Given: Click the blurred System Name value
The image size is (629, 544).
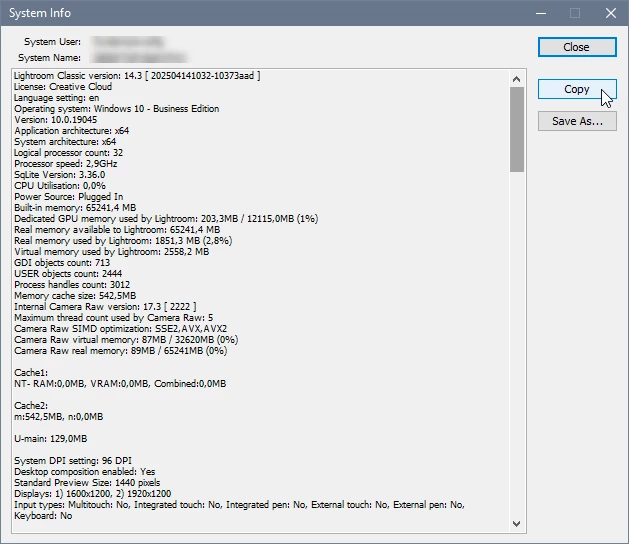Looking at the screenshot, I should tap(139, 58).
